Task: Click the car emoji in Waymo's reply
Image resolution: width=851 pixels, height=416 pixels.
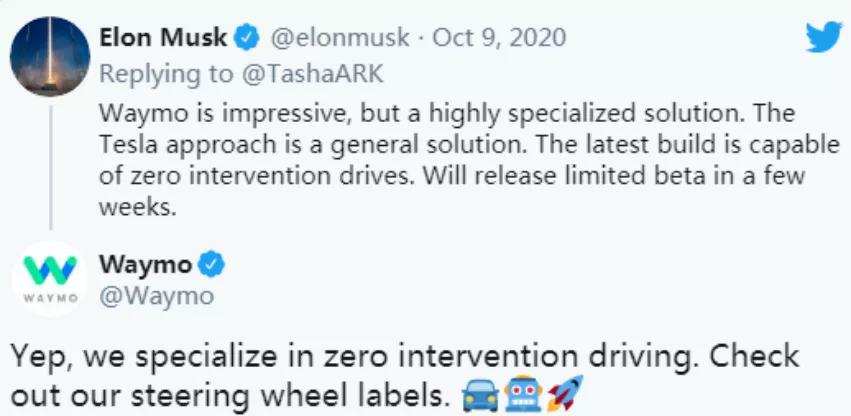Action: 480,391
